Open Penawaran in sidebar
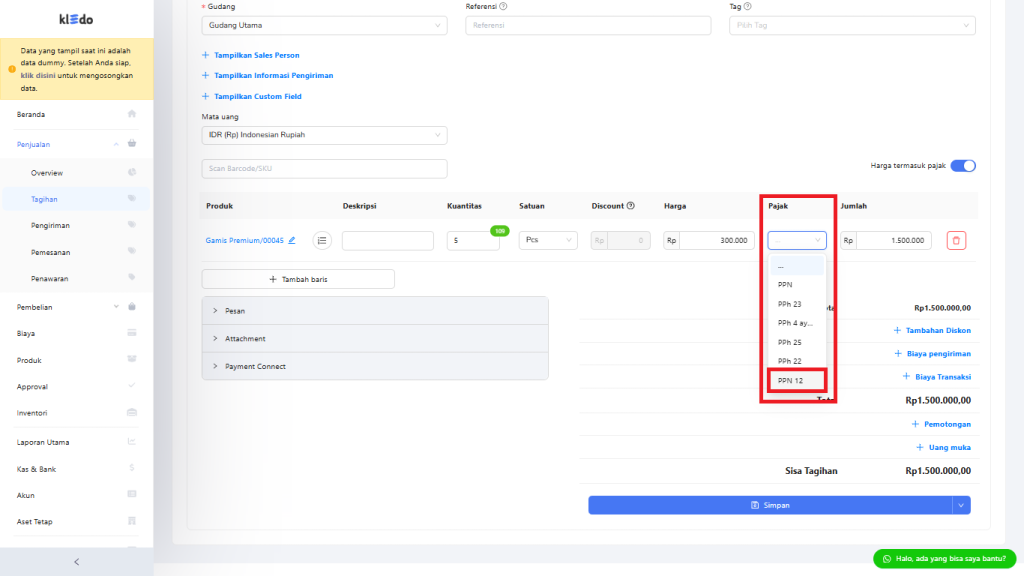The height and width of the screenshot is (576, 1024). [x=76, y=278]
